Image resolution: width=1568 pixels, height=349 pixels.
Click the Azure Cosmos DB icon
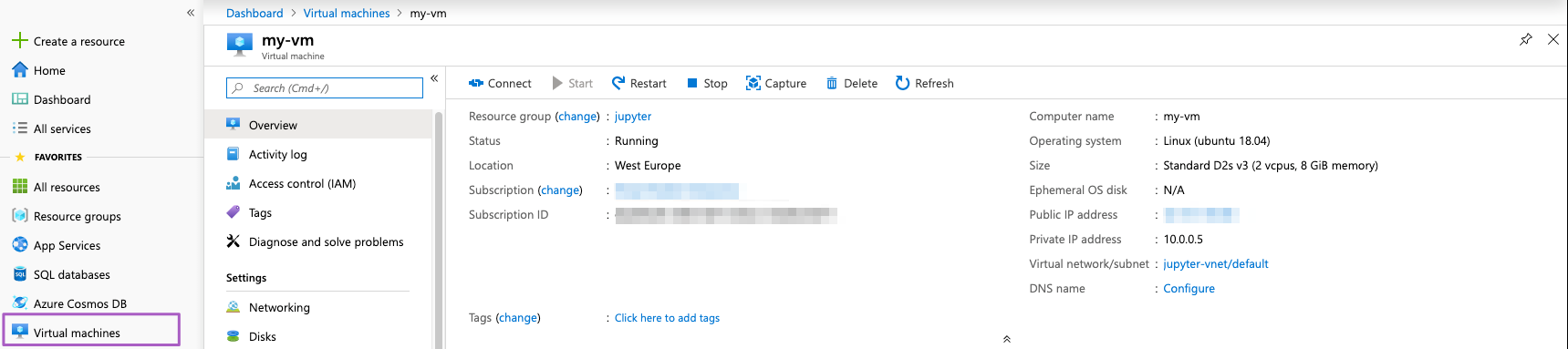click(x=20, y=303)
